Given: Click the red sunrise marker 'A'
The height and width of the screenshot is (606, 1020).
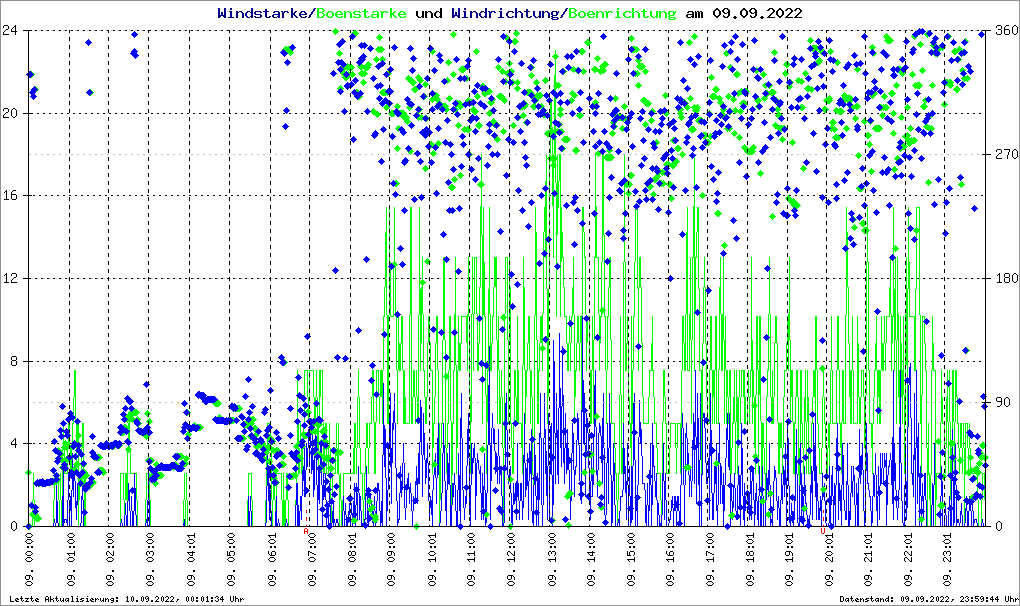Looking at the screenshot, I should 306,532.
